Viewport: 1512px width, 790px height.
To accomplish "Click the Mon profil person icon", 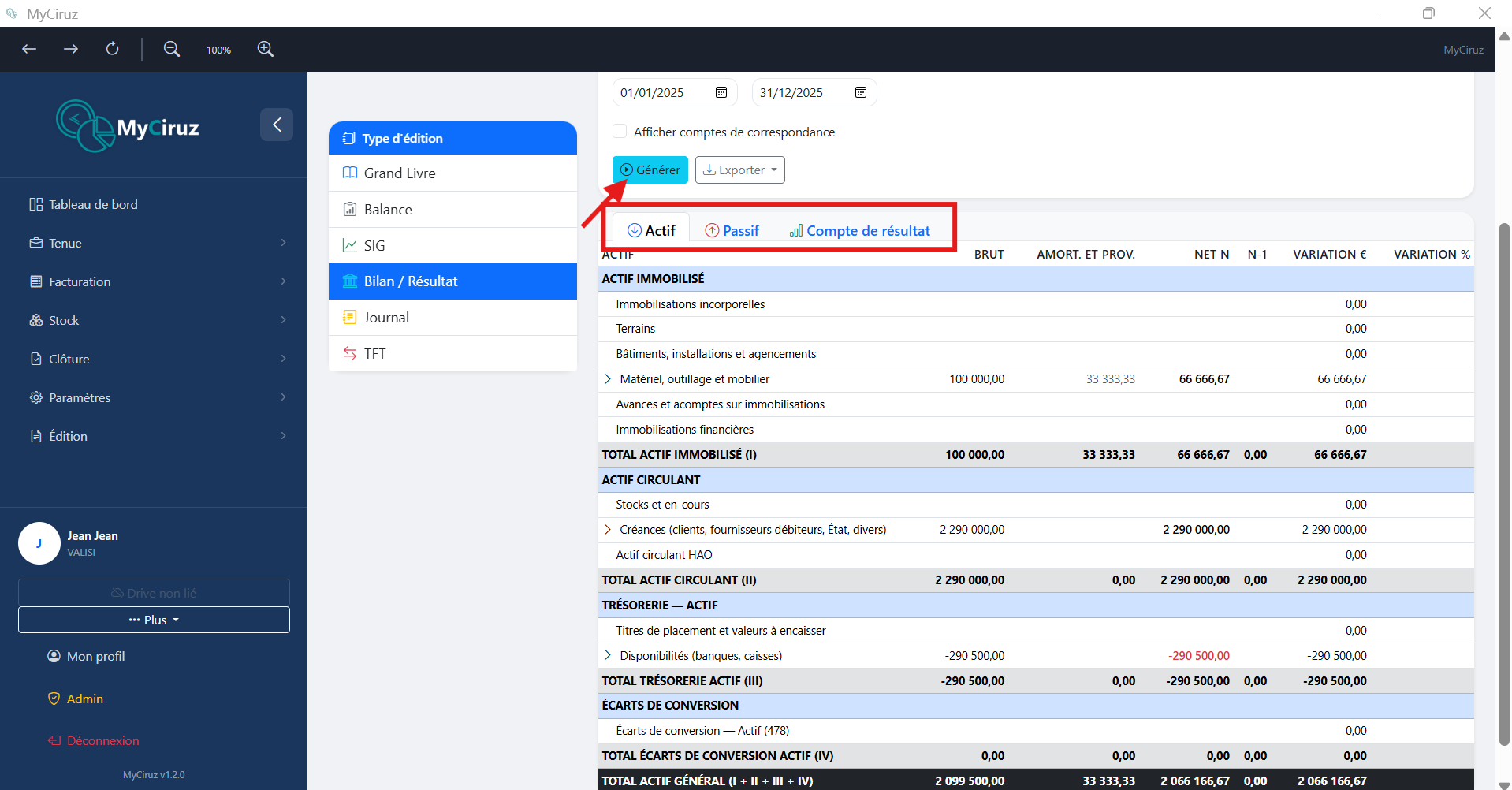I will pyautogui.click(x=54, y=656).
